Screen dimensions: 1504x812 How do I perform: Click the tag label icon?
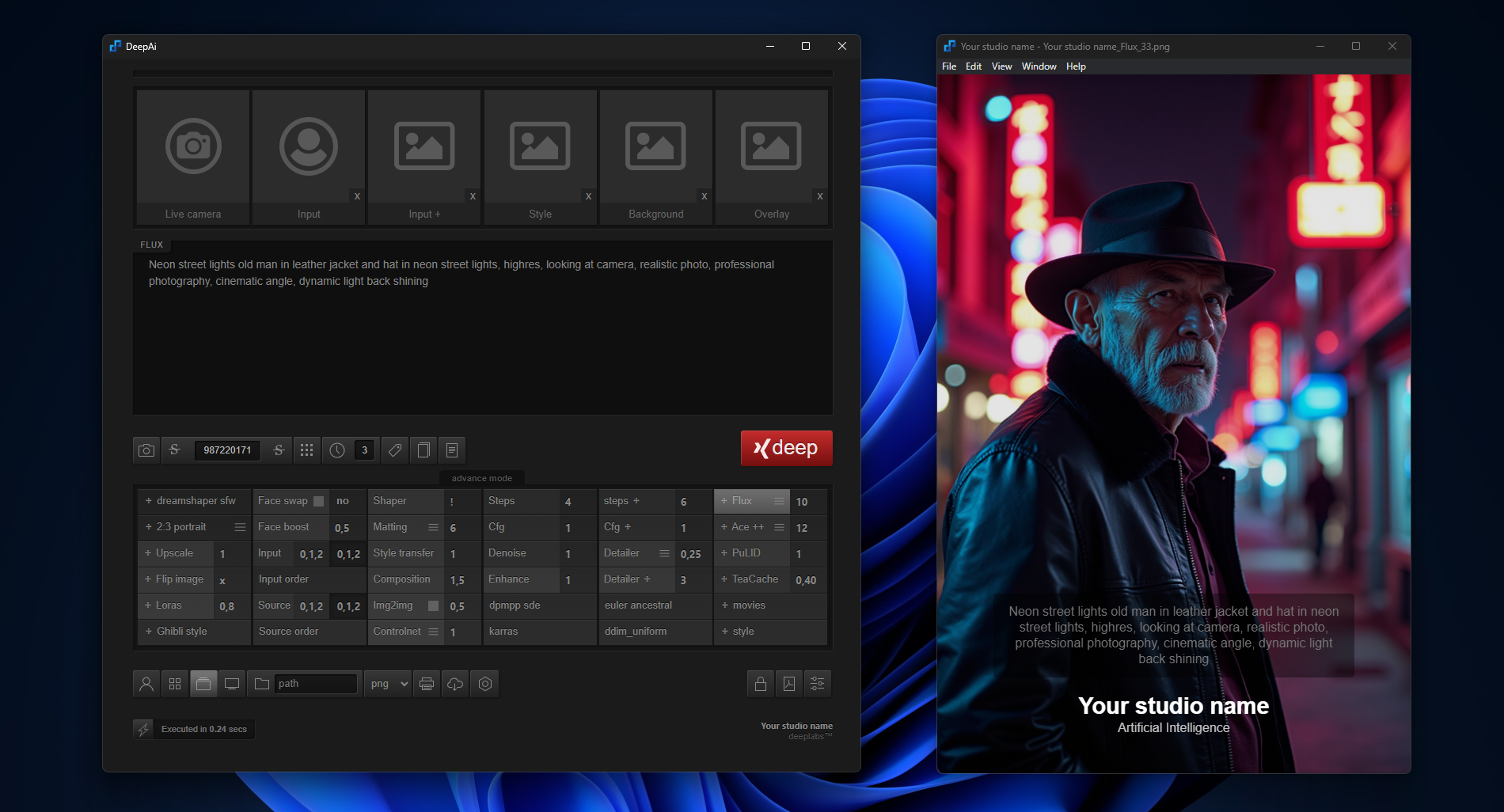pos(395,450)
